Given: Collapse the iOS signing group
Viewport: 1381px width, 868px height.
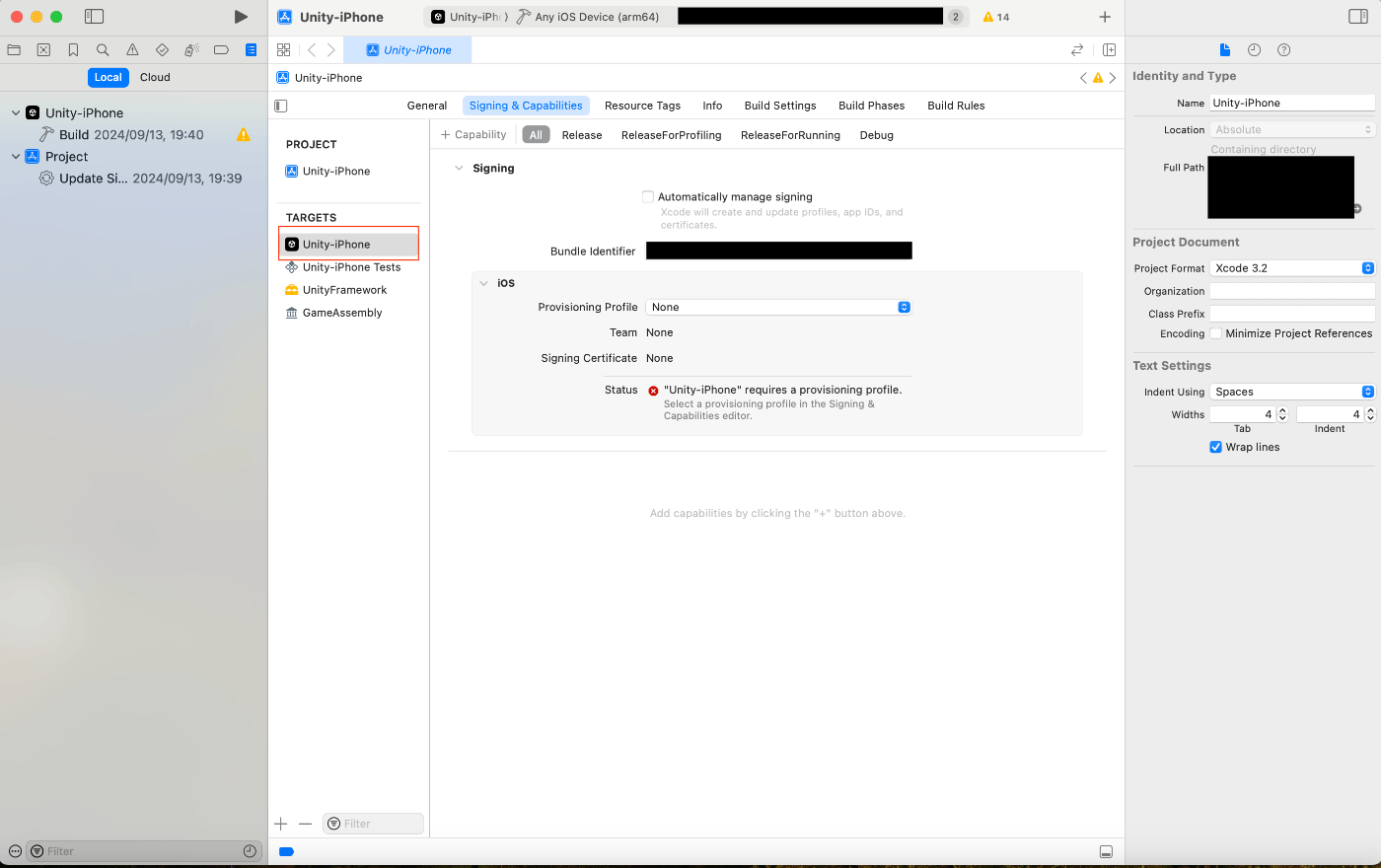Looking at the screenshot, I should (x=484, y=283).
